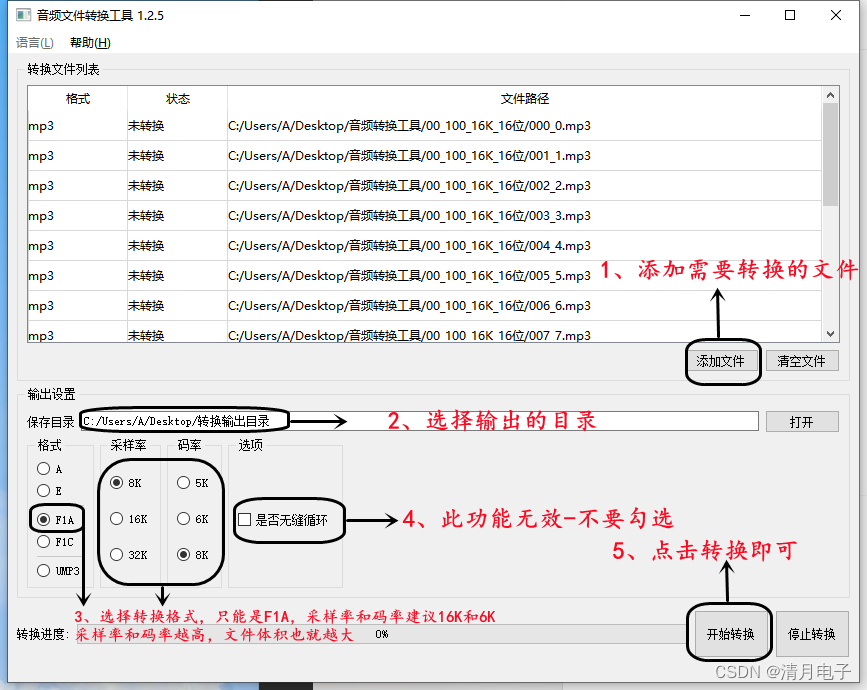The height and width of the screenshot is (690, 867).
Task: Select the row with file 001_1.mp3
Action: coord(425,156)
